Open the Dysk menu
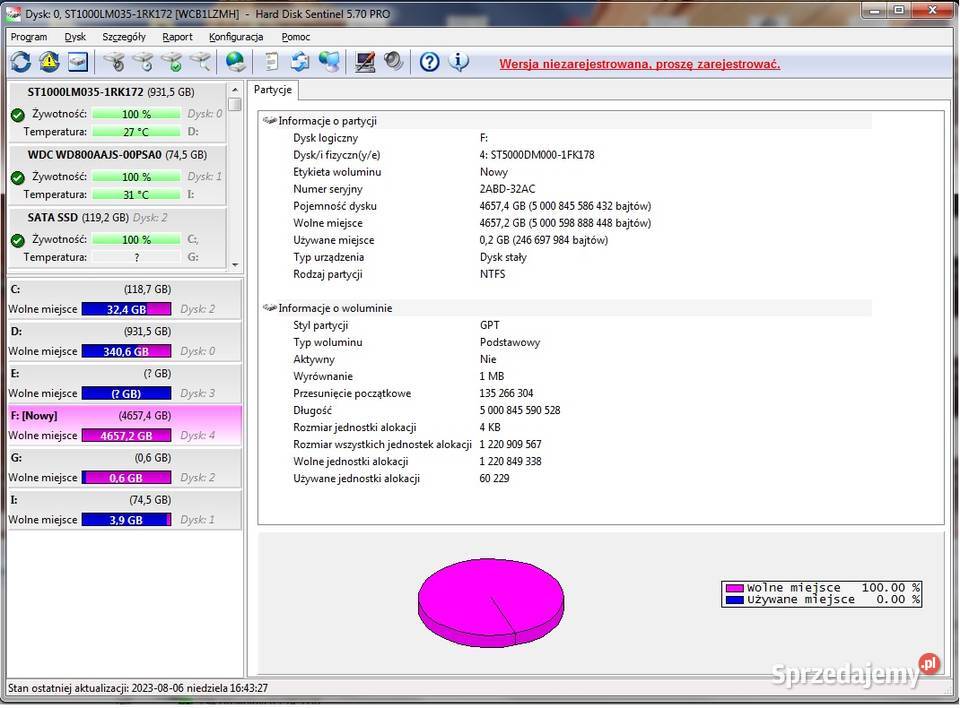 pos(75,37)
